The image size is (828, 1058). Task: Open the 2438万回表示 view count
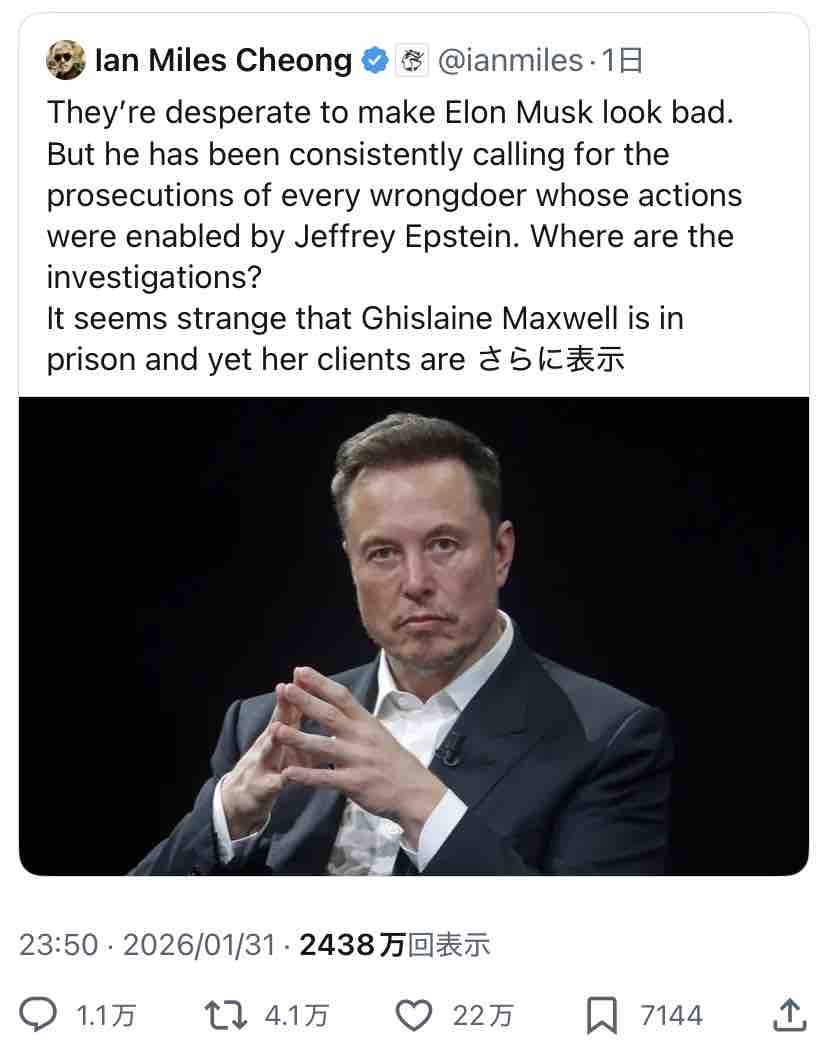395,944
